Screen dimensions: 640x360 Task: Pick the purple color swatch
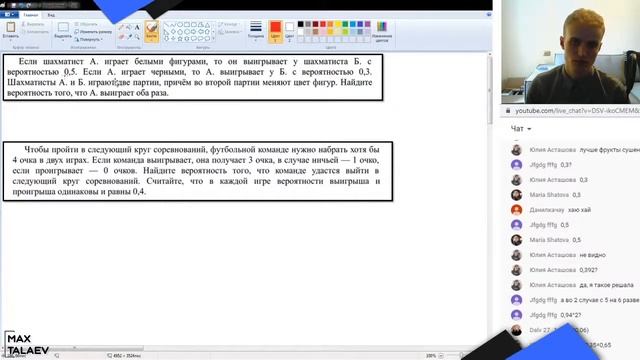click(x=367, y=24)
